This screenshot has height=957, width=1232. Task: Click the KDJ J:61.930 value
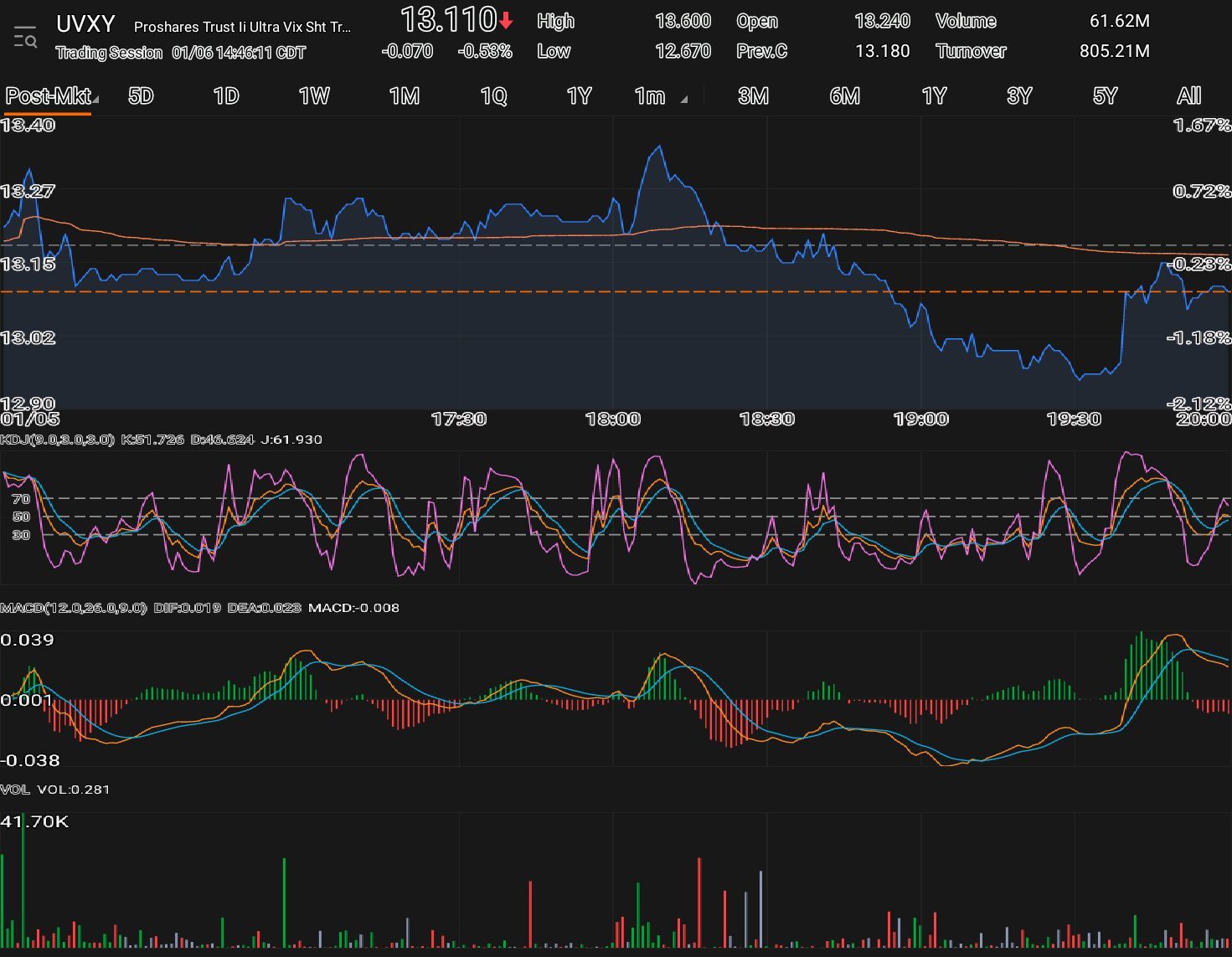(x=291, y=440)
